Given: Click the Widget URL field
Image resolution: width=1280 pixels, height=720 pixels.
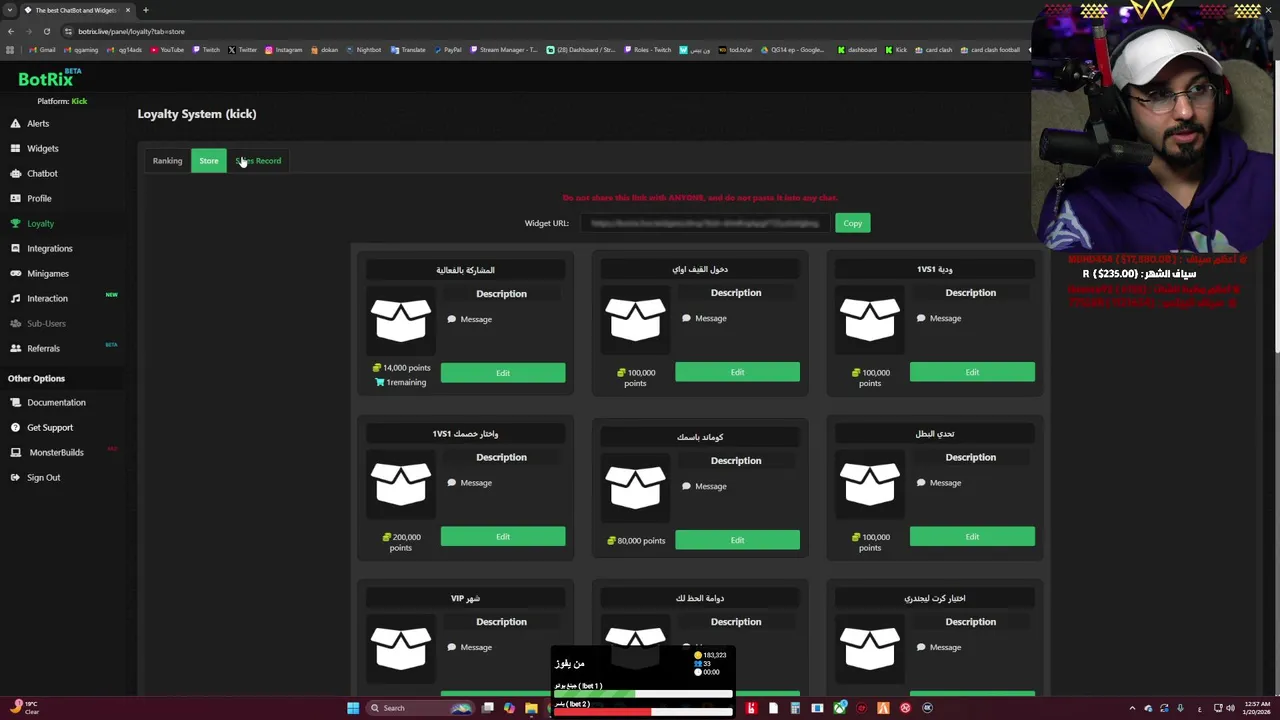Looking at the screenshot, I should point(705,223).
